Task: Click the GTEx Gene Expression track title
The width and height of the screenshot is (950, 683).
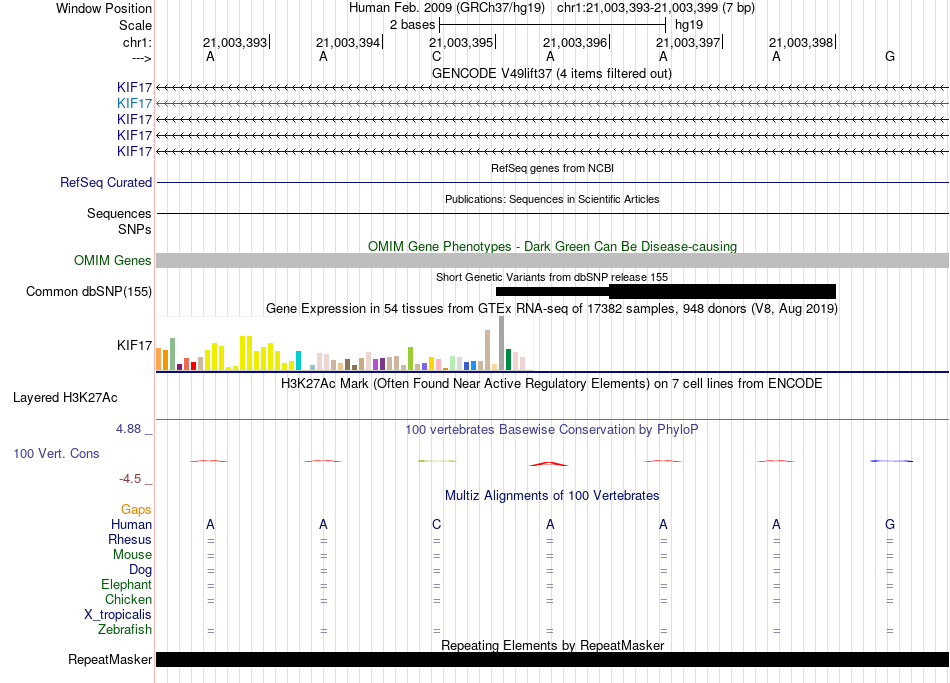Action: [x=552, y=308]
